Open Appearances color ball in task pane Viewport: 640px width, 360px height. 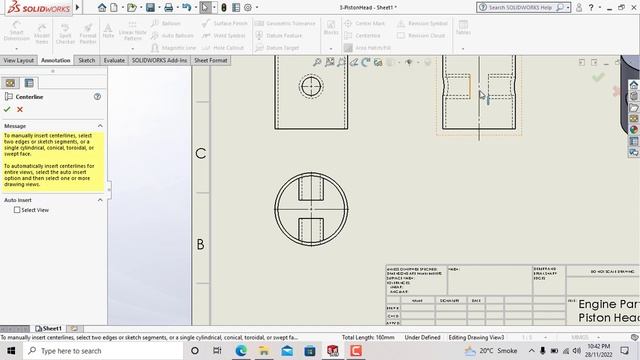tap(633, 130)
